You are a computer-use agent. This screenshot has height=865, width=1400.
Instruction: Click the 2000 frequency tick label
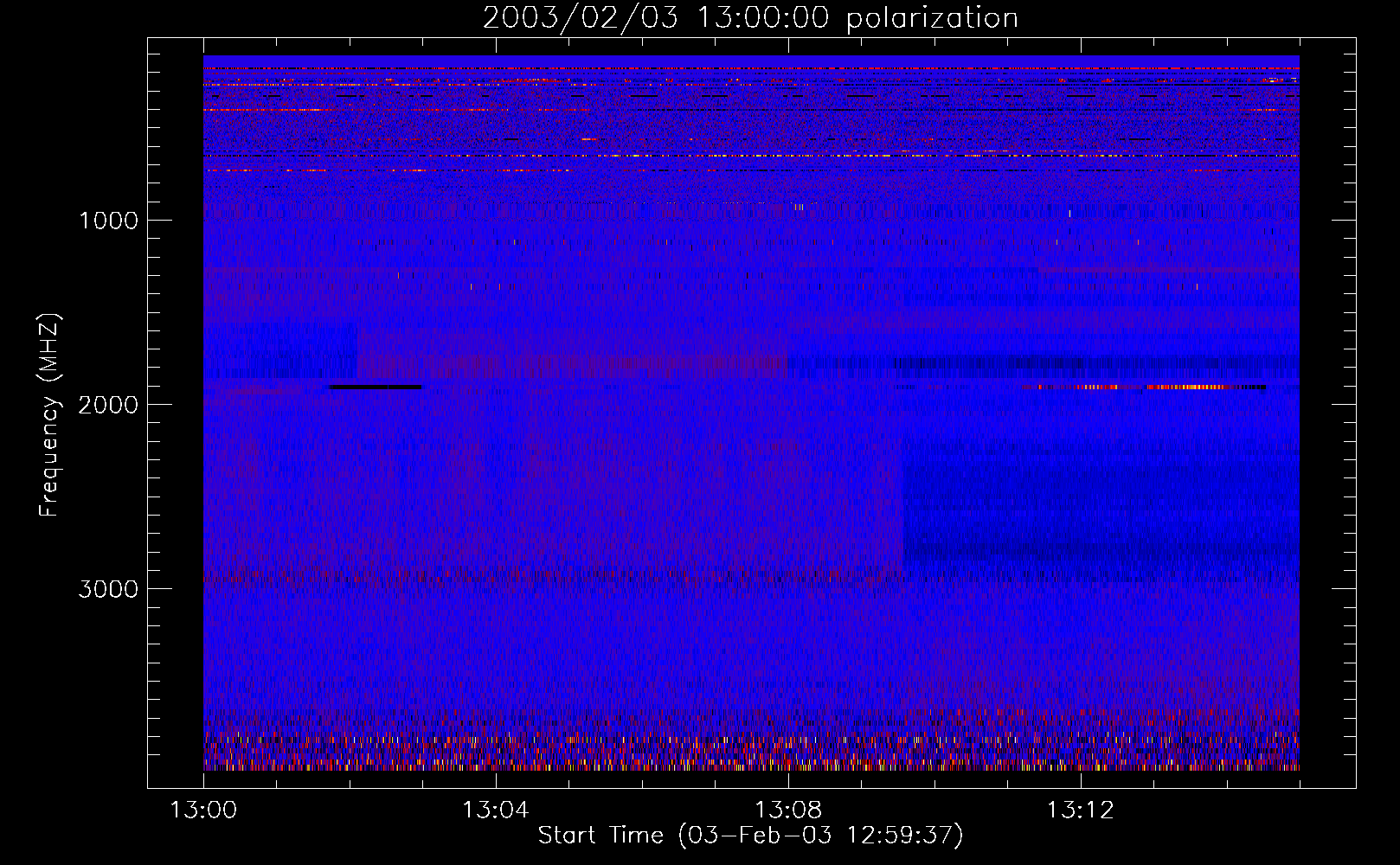[x=108, y=405]
